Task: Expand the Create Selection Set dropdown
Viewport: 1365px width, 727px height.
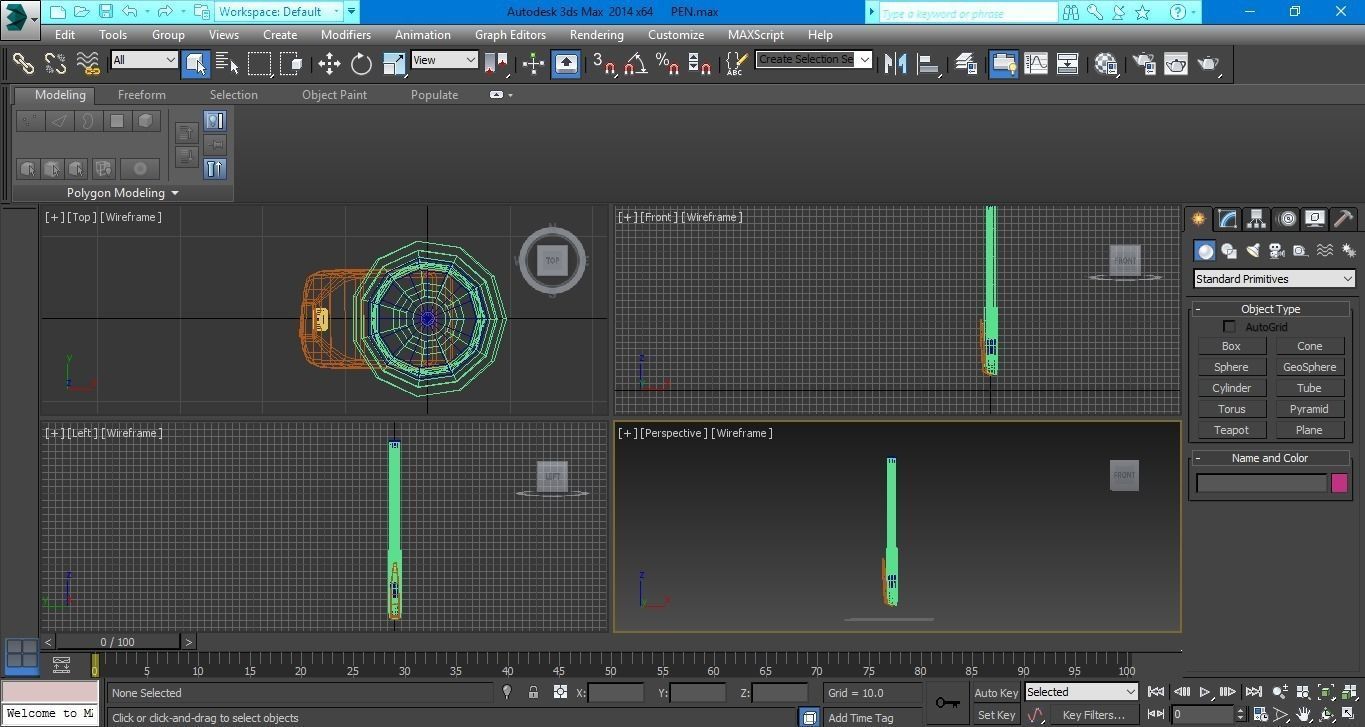Action: pyautogui.click(x=865, y=59)
